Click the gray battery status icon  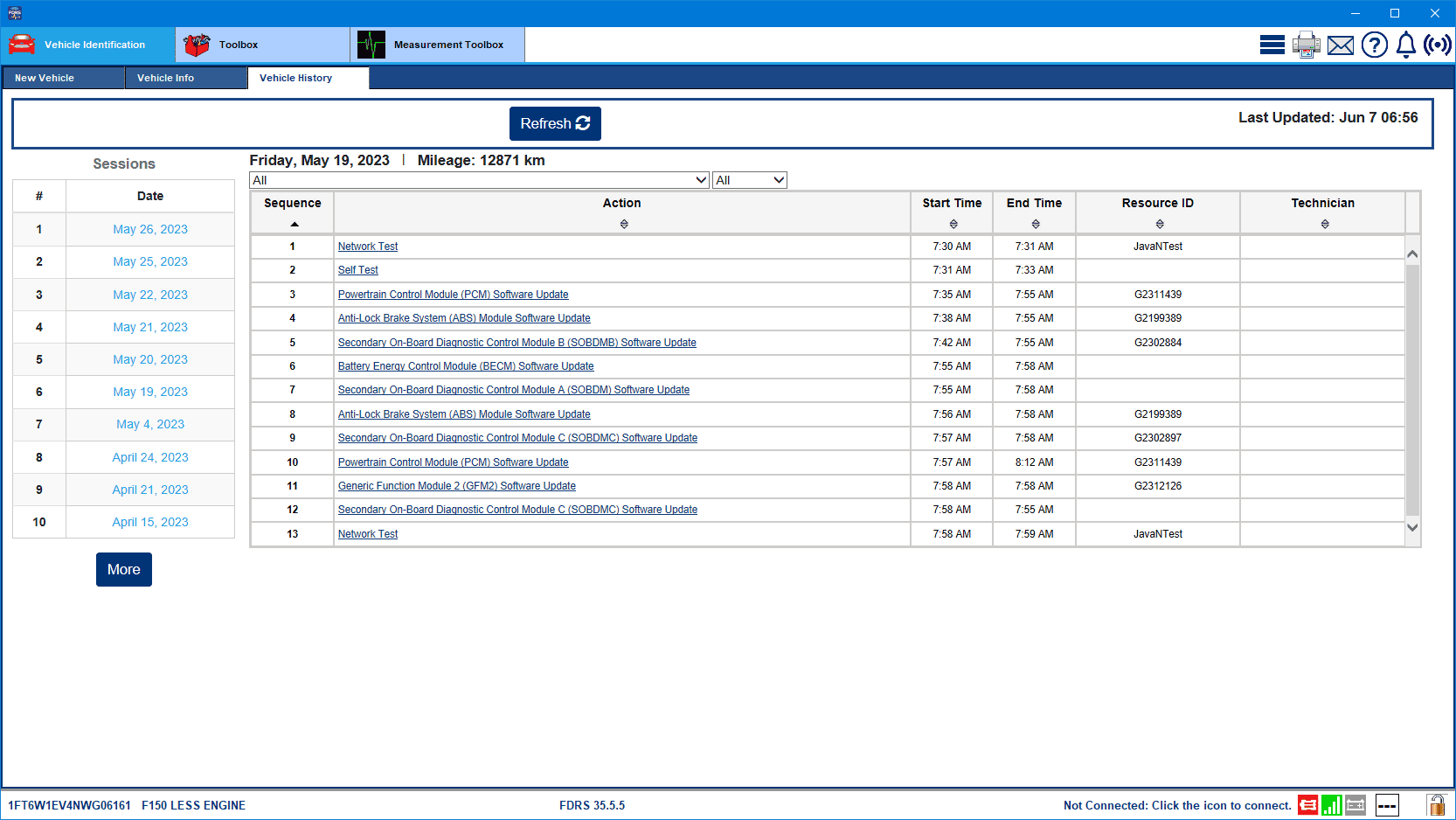point(1355,805)
